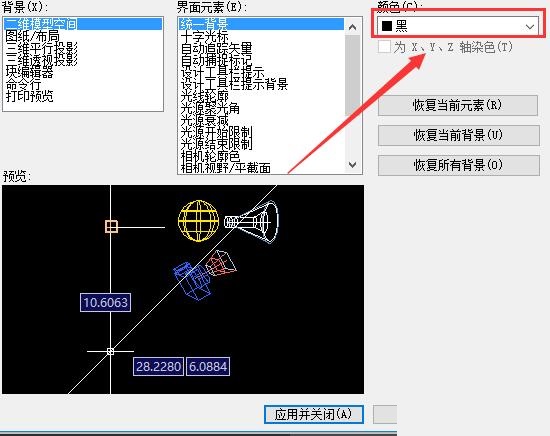This screenshot has height=436, width=550.
Task: Click 恢复所有背景(O) button
Action: point(458,165)
